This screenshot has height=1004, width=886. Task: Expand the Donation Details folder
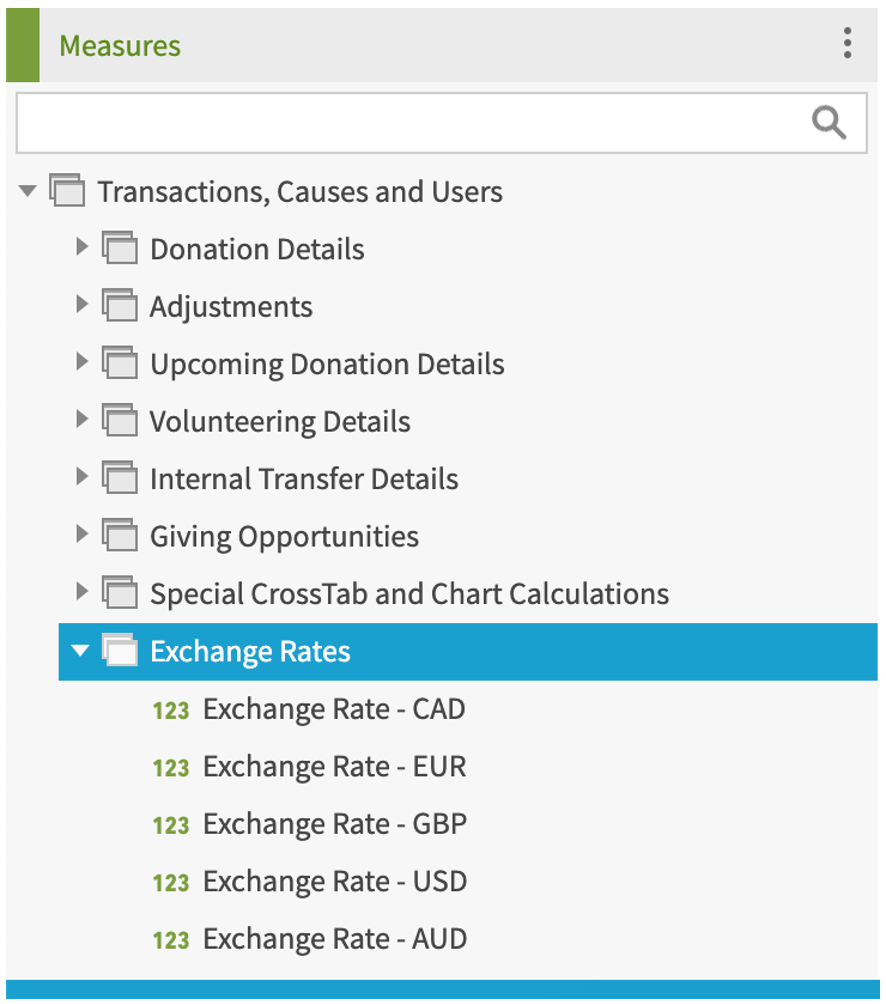click(x=81, y=249)
